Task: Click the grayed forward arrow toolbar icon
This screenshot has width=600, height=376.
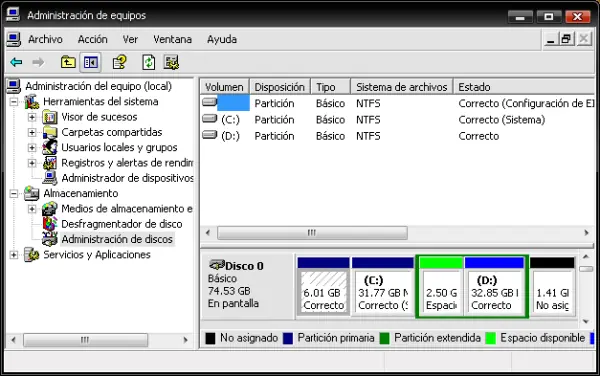Action: pos(38,62)
